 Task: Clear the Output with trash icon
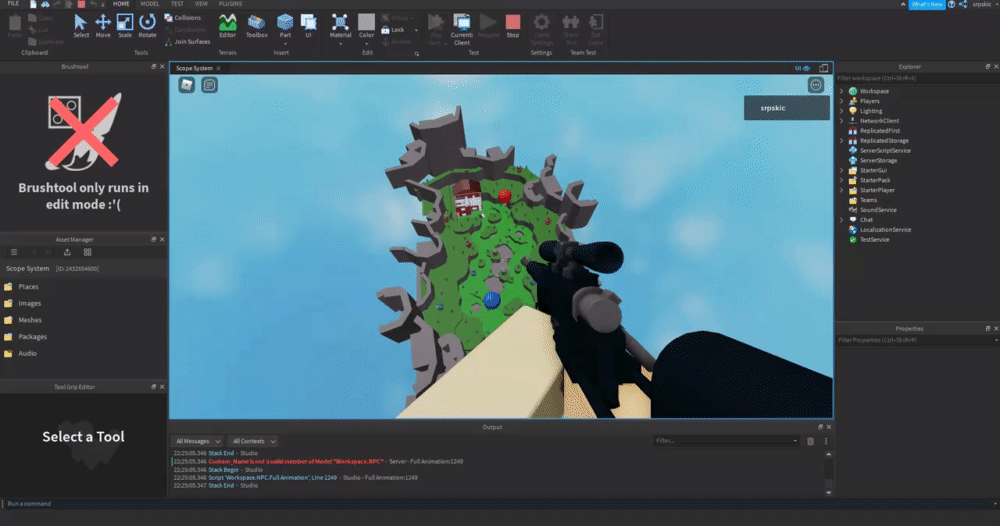[811, 441]
